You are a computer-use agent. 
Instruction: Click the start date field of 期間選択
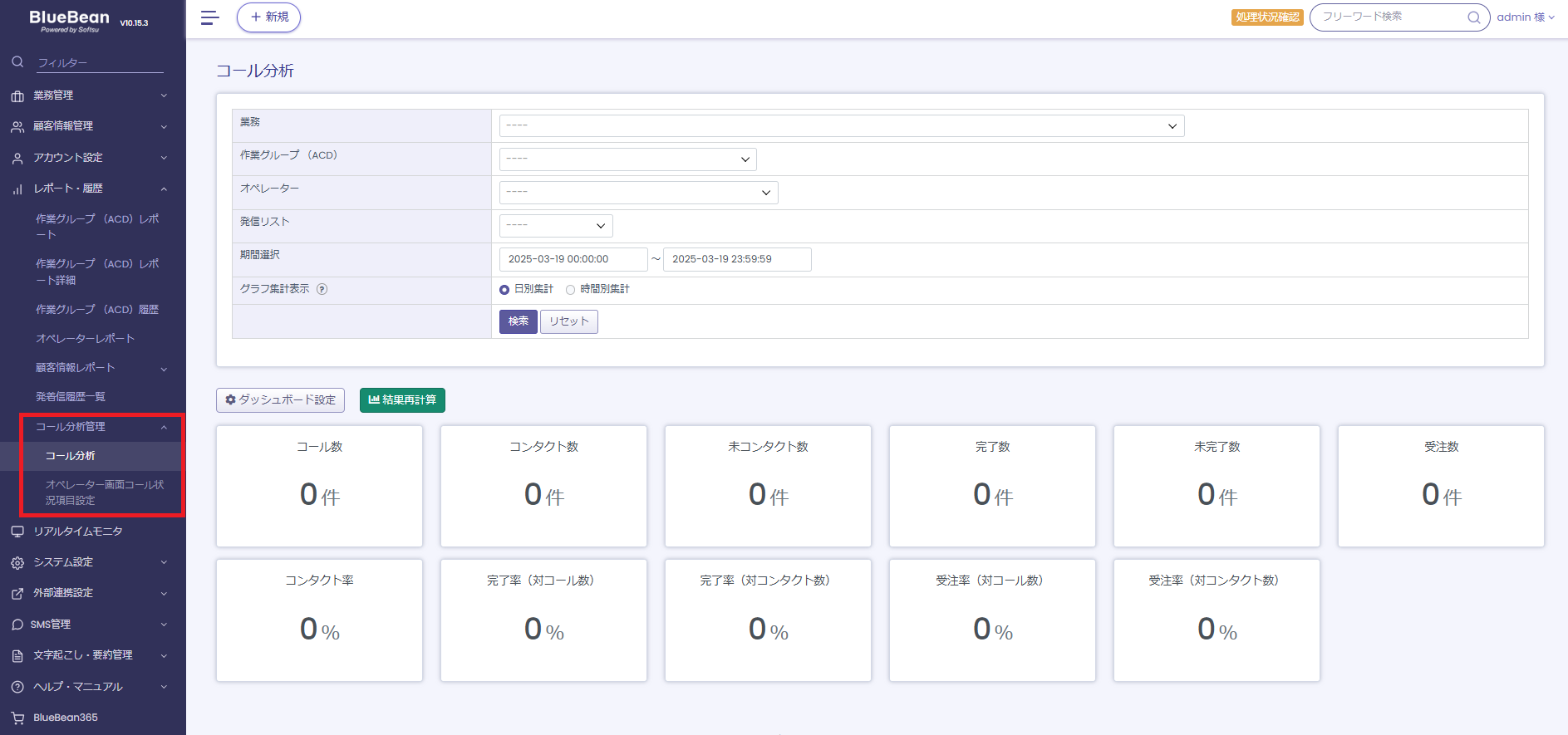573,259
